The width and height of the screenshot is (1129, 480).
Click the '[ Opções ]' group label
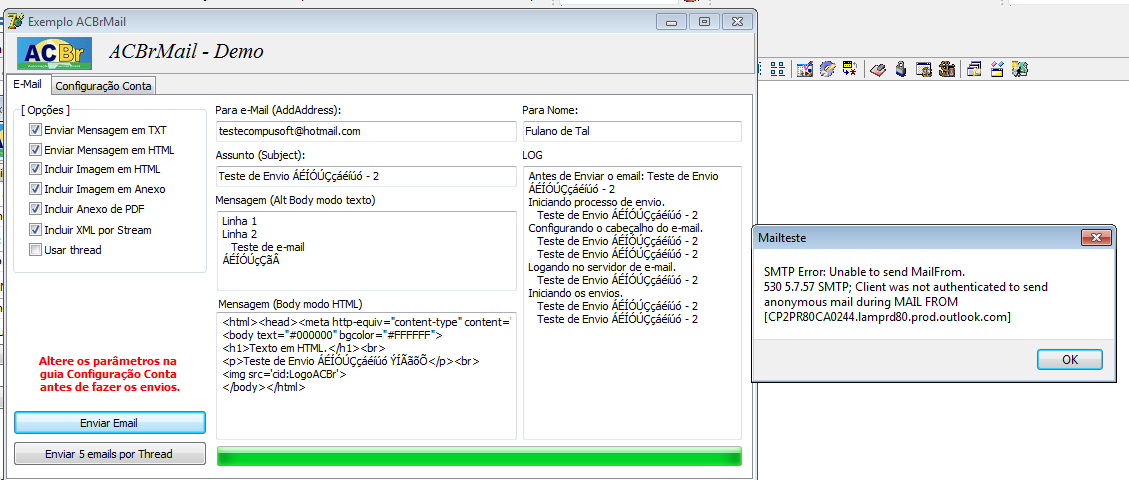(x=45, y=110)
